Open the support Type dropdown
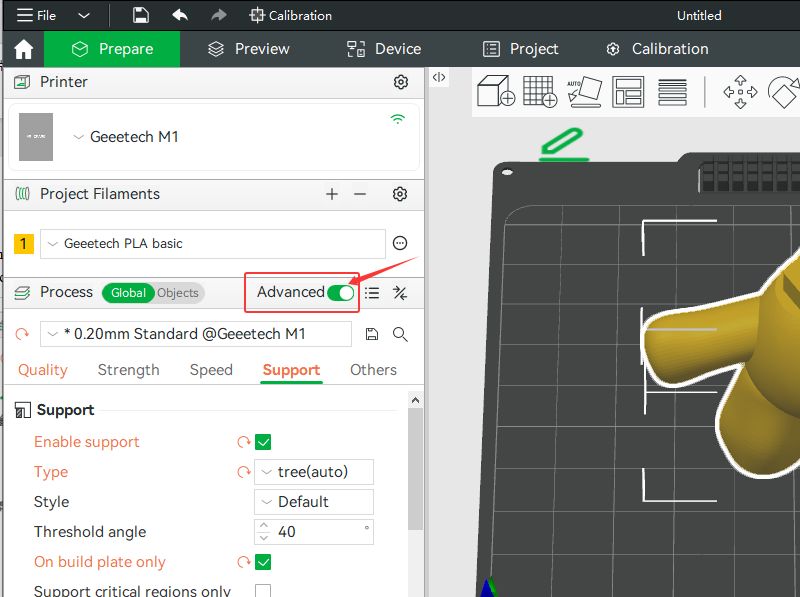The image size is (800, 597). pos(314,472)
